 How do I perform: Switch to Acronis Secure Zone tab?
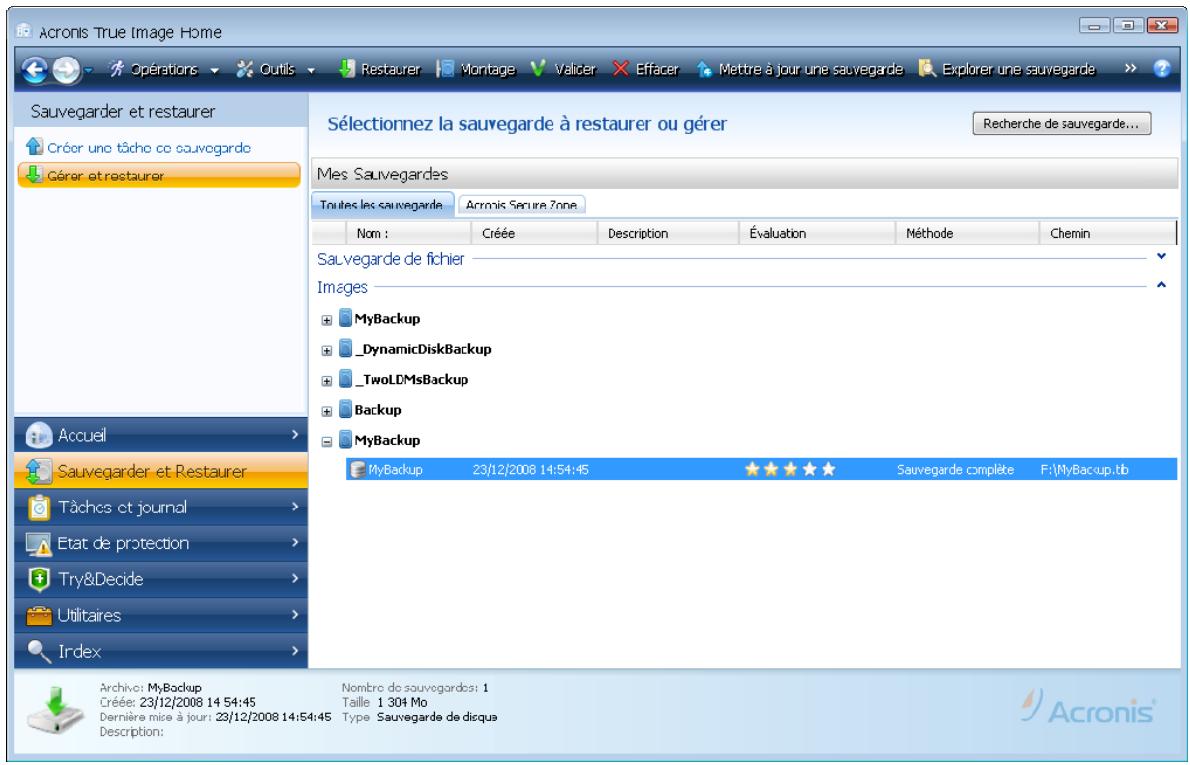[521, 205]
